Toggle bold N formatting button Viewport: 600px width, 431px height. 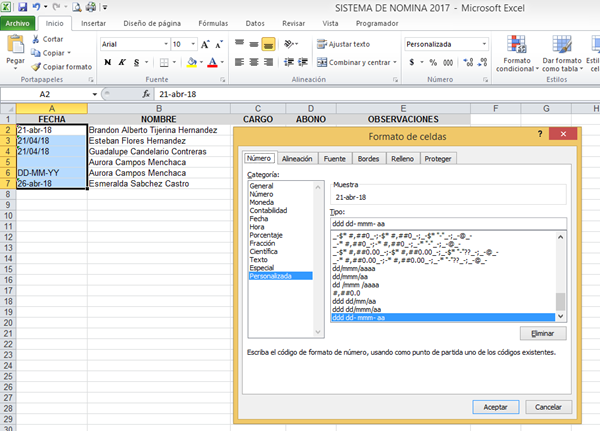point(107,62)
